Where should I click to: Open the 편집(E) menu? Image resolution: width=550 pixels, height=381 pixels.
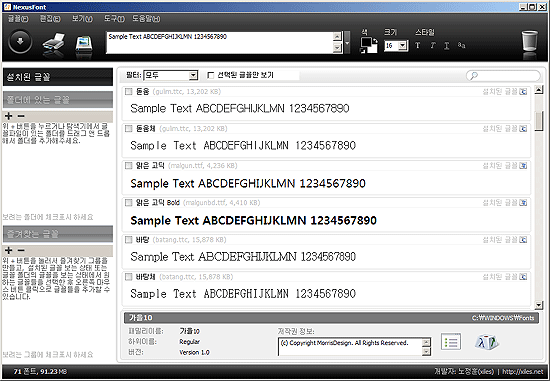click(50, 19)
